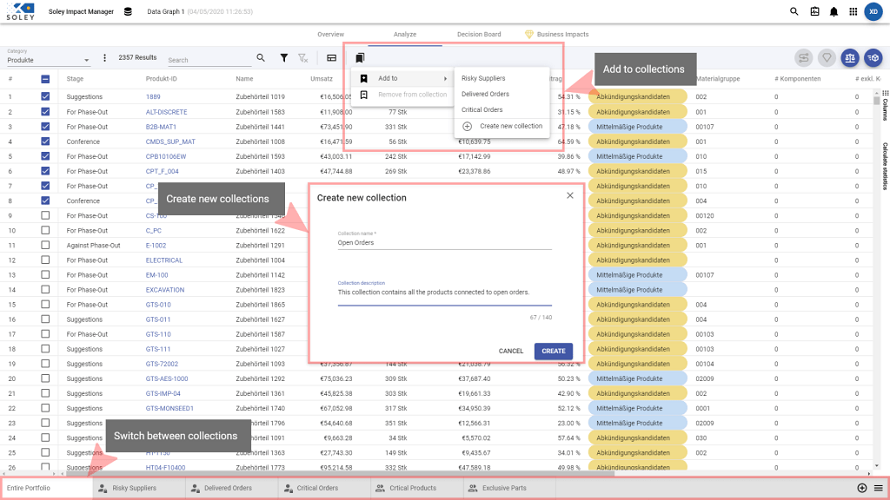890x500 pixels.
Task: Click the search magnifier icon in top bar
Action: 794,12
